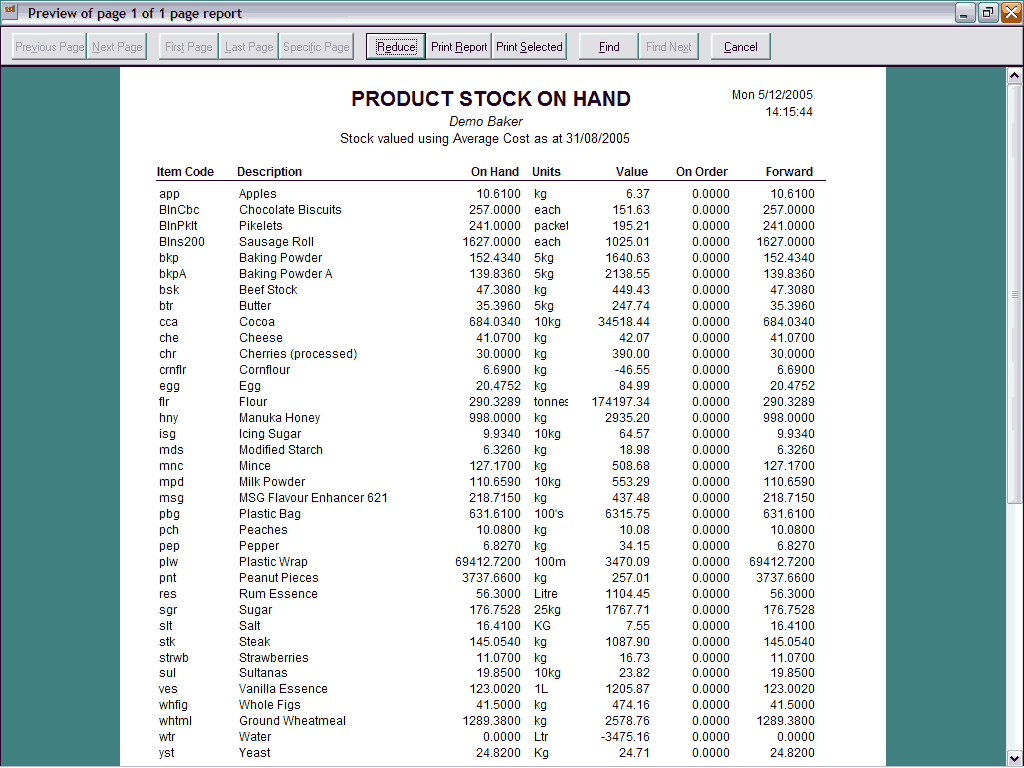Image resolution: width=1024 pixels, height=768 pixels.
Task: Minimize the preview window
Action: tap(965, 13)
